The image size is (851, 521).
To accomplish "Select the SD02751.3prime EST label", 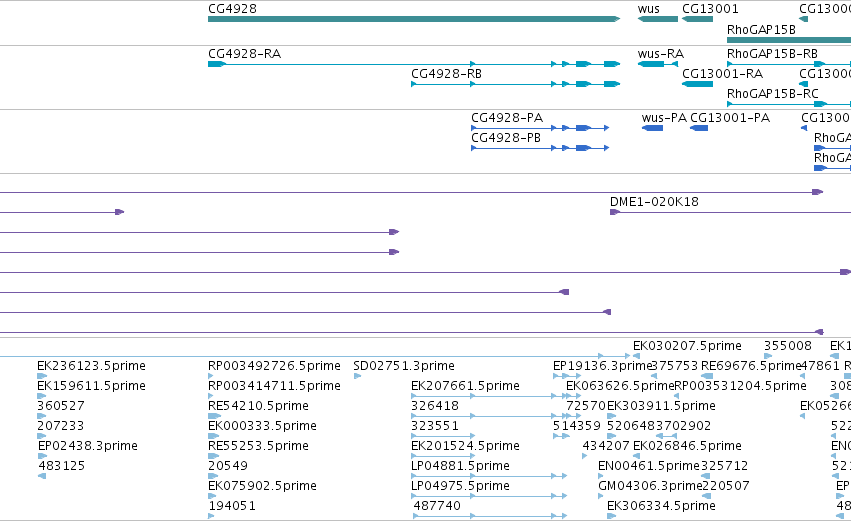I will (404, 366).
